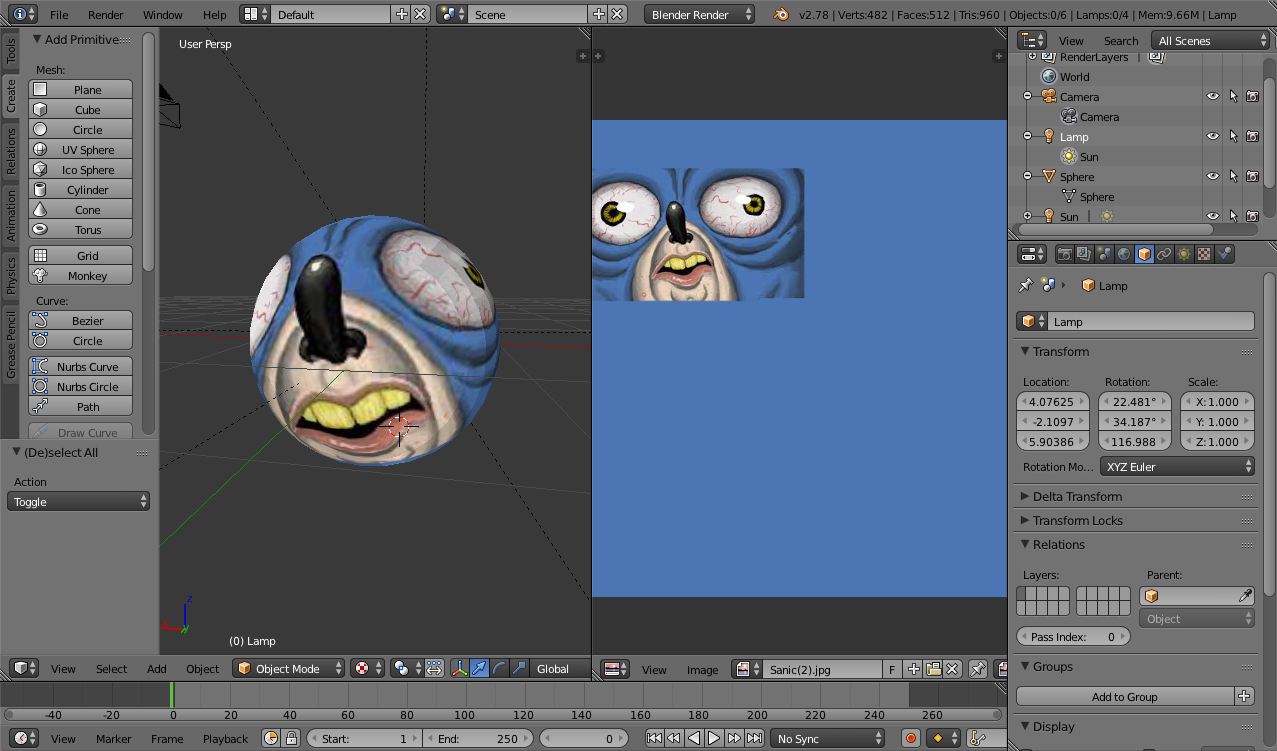Viewport: 1277px width, 751px height.
Task: Click the Add to Group button
Action: 1124,697
